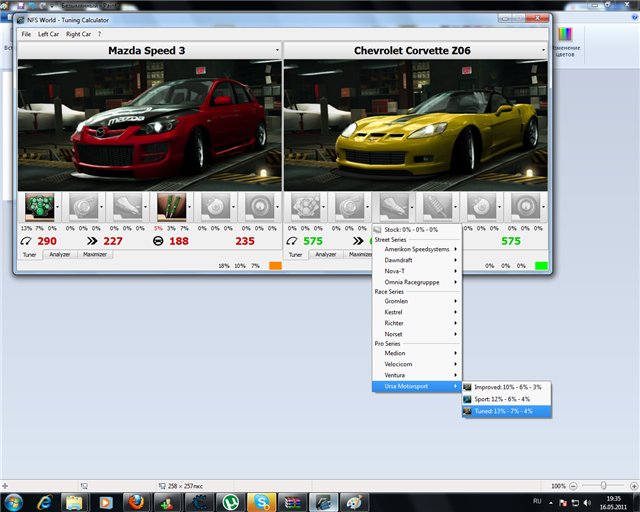Select the Mazda Tuner tab
This screenshot has height=512, width=640.
point(29,254)
